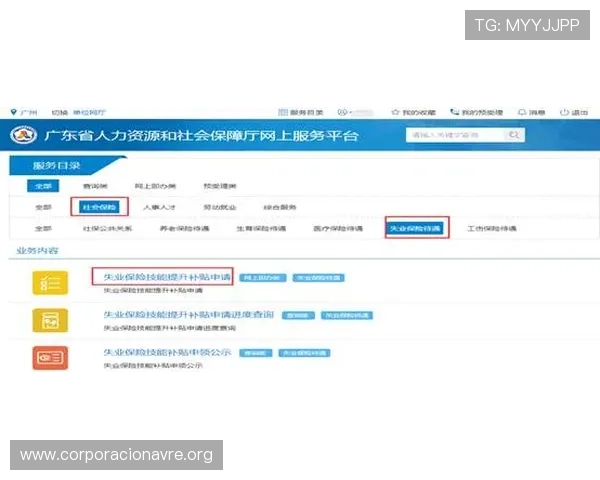Select the 查询类 tab

pyautogui.click(x=95, y=186)
